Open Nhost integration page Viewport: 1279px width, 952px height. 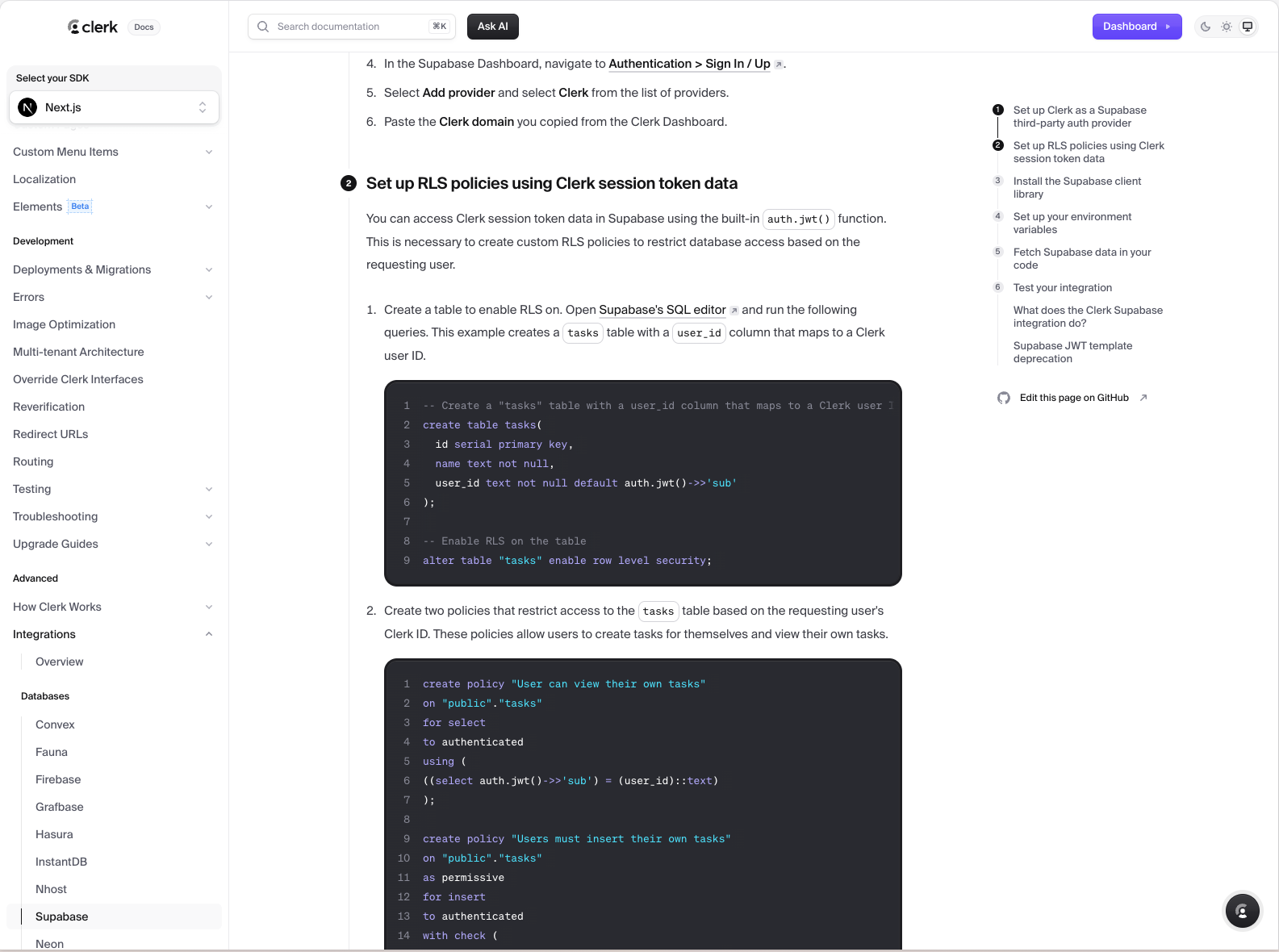pos(51,889)
